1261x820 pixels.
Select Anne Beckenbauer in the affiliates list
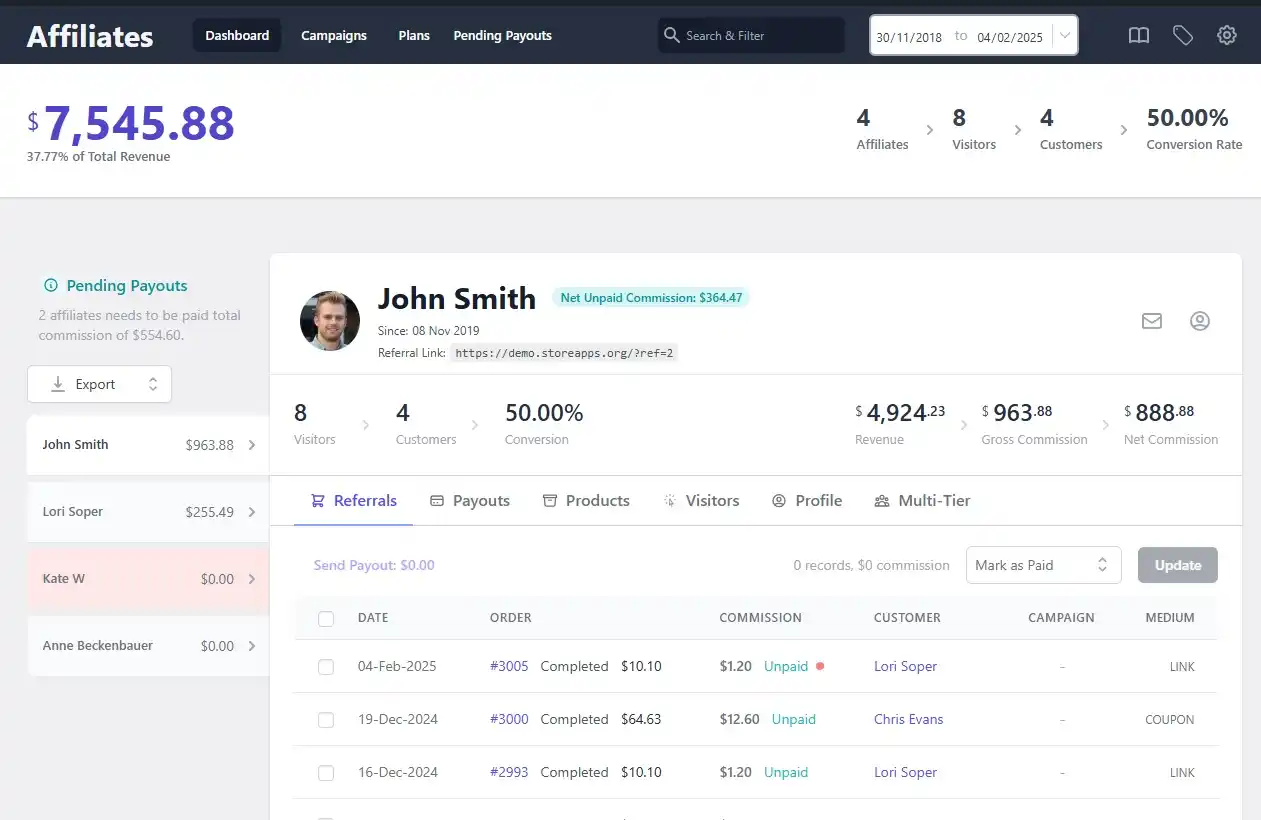click(x=148, y=646)
